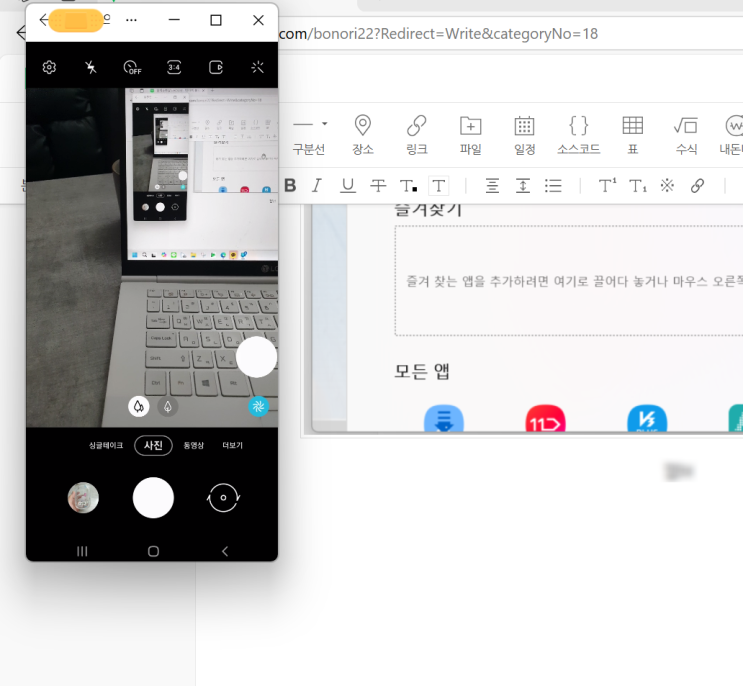The width and height of the screenshot is (743, 686).
Task: Toggle strikethrough text formatting
Action: [x=378, y=185]
